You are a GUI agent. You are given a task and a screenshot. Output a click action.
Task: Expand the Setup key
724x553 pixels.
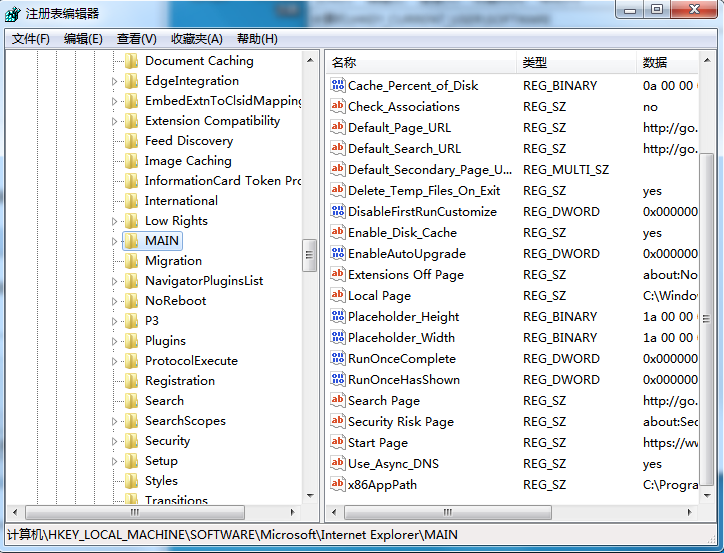pos(115,461)
